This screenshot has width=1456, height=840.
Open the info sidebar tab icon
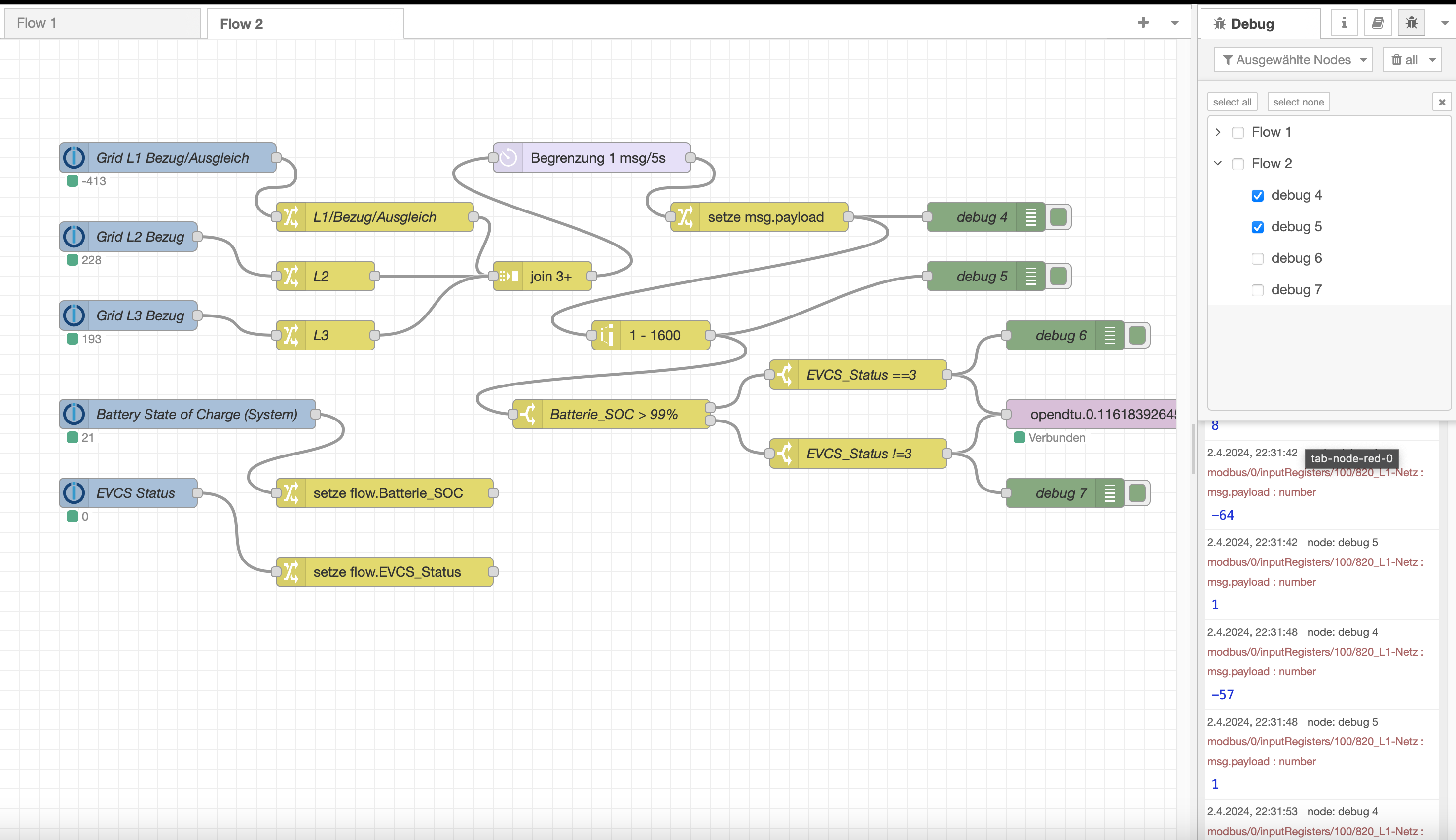coord(1344,23)
